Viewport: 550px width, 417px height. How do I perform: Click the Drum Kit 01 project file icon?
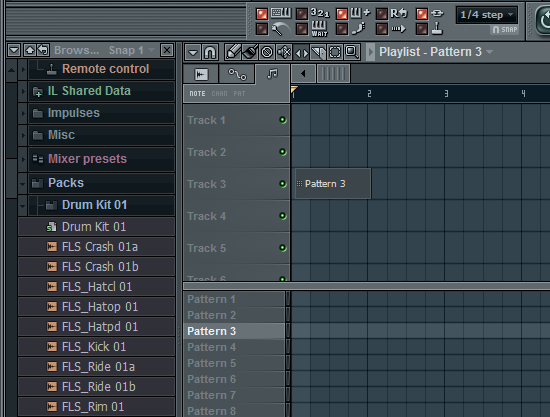tap(52, 227)
